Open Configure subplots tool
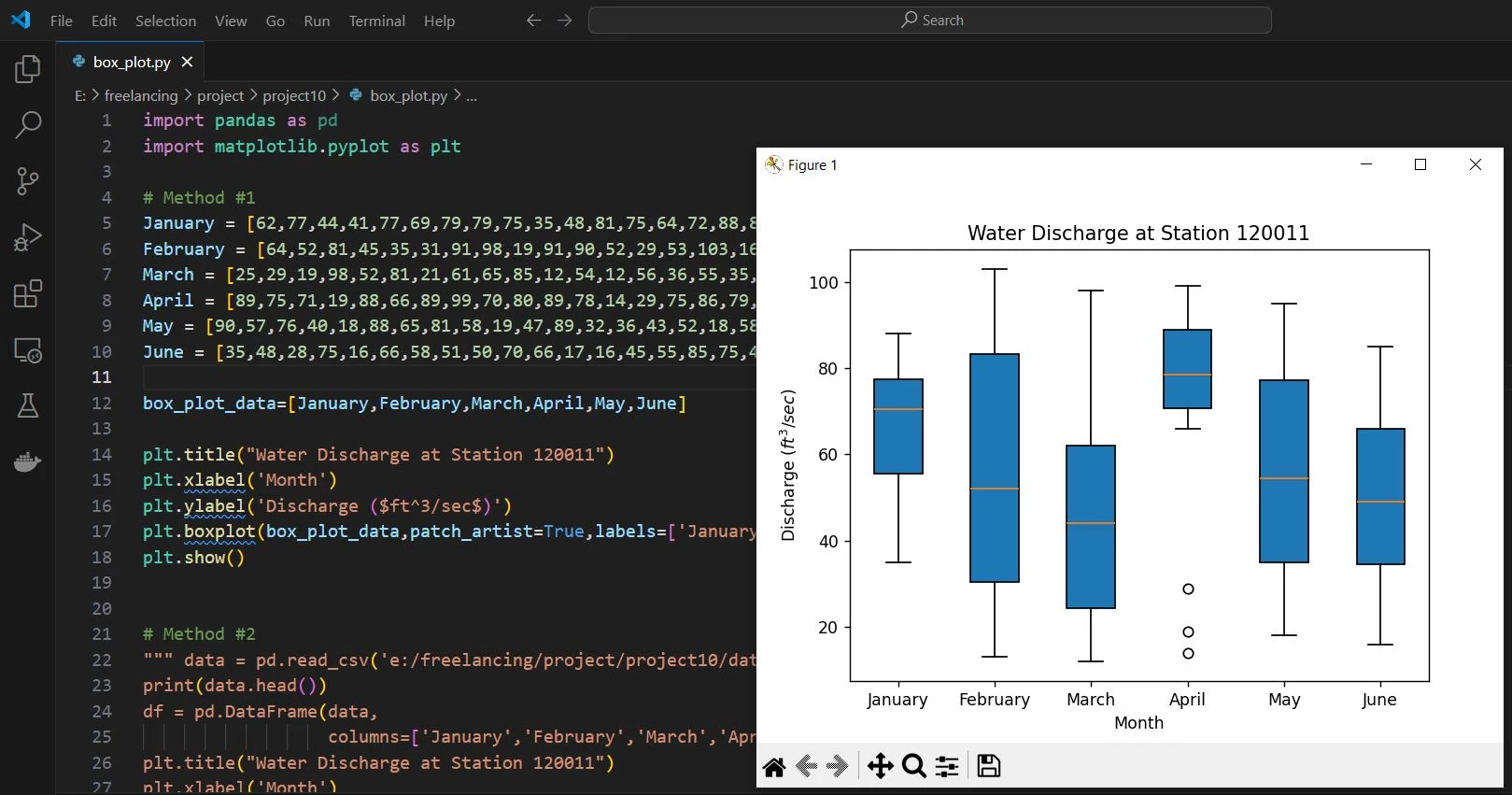 click(947, 767)
